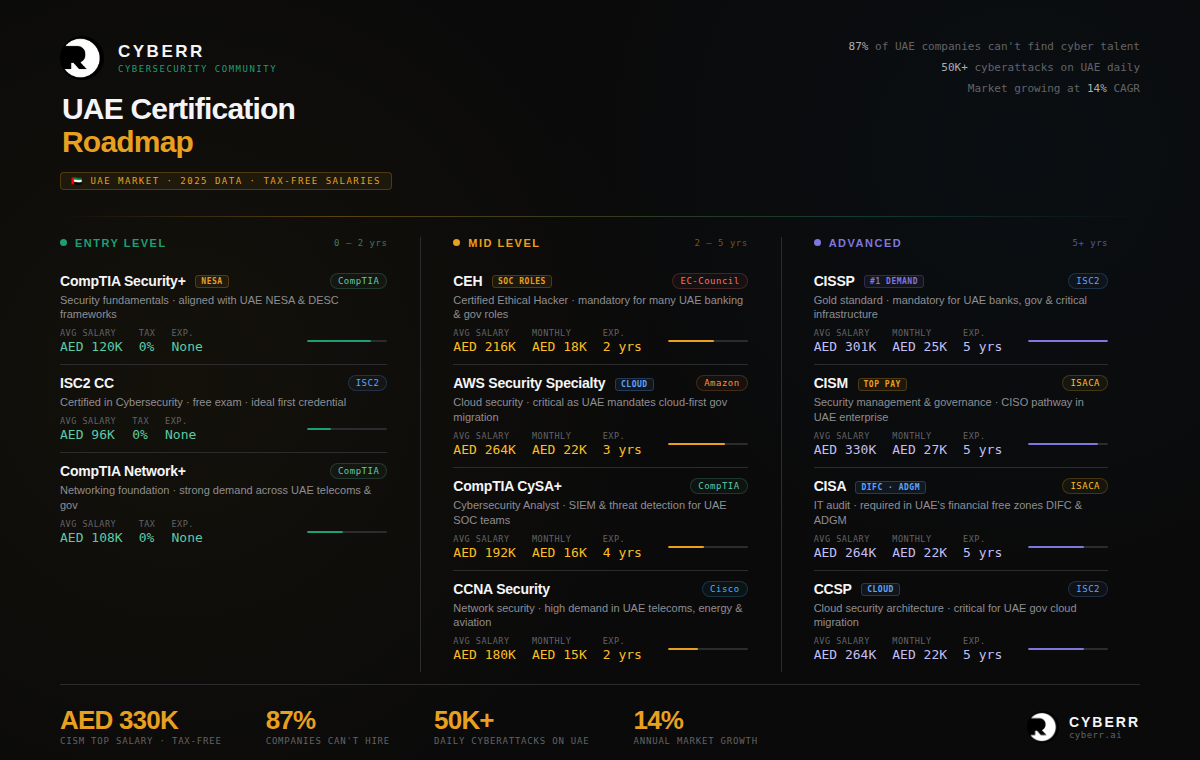Click the orange 'Roadmap' heading
1200x760 pixels.
tap(127, 142)
